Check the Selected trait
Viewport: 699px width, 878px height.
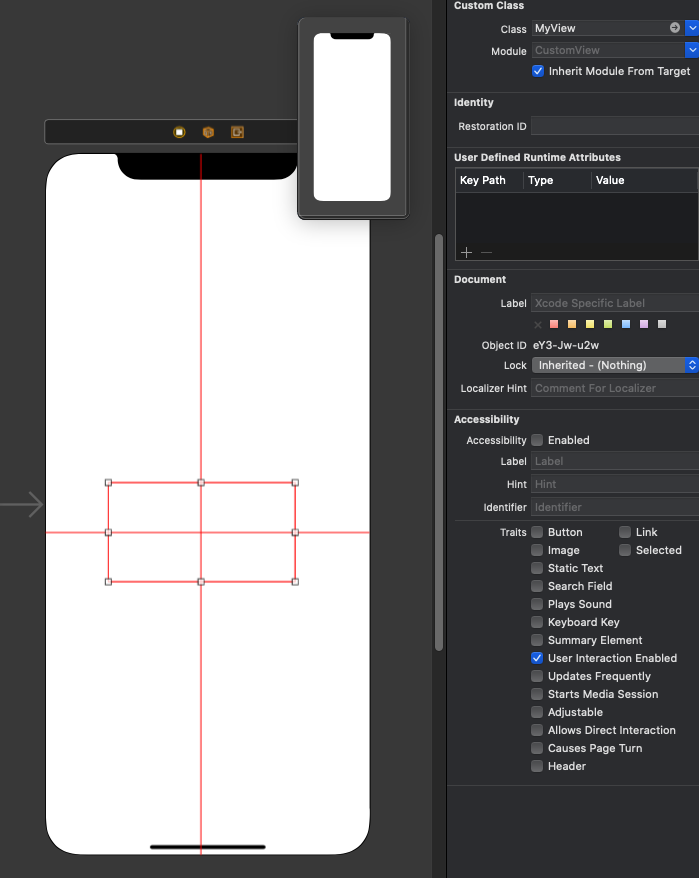point(625,550)
